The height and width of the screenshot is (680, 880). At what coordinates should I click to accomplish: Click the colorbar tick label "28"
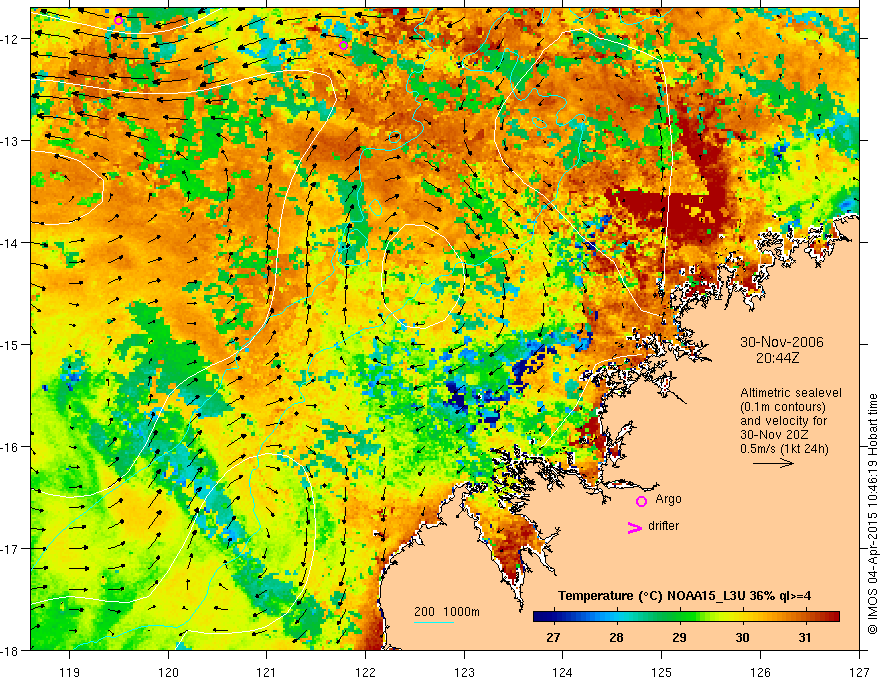tap(616, 637)
